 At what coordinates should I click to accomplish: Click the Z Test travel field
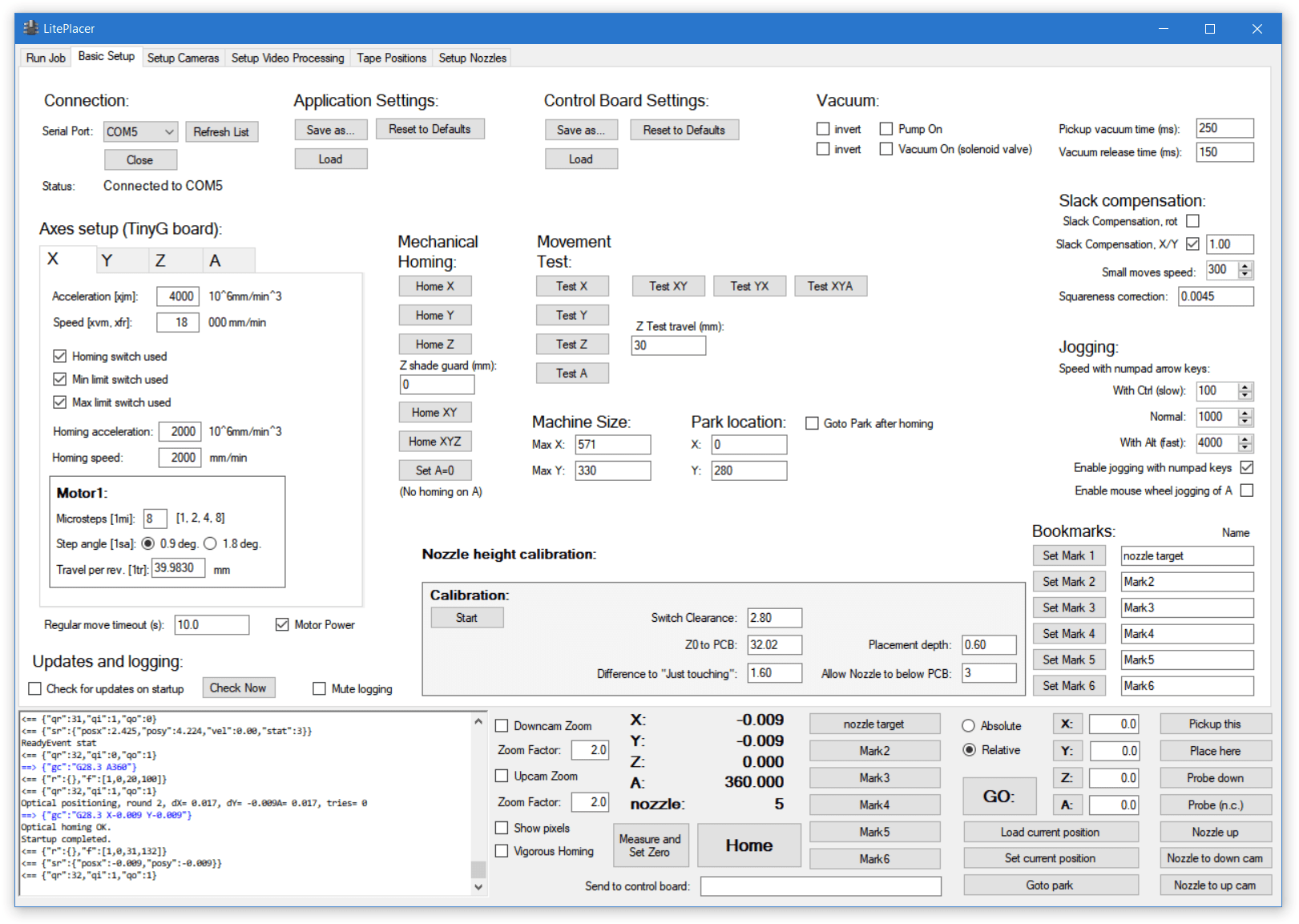click(668, 345)
